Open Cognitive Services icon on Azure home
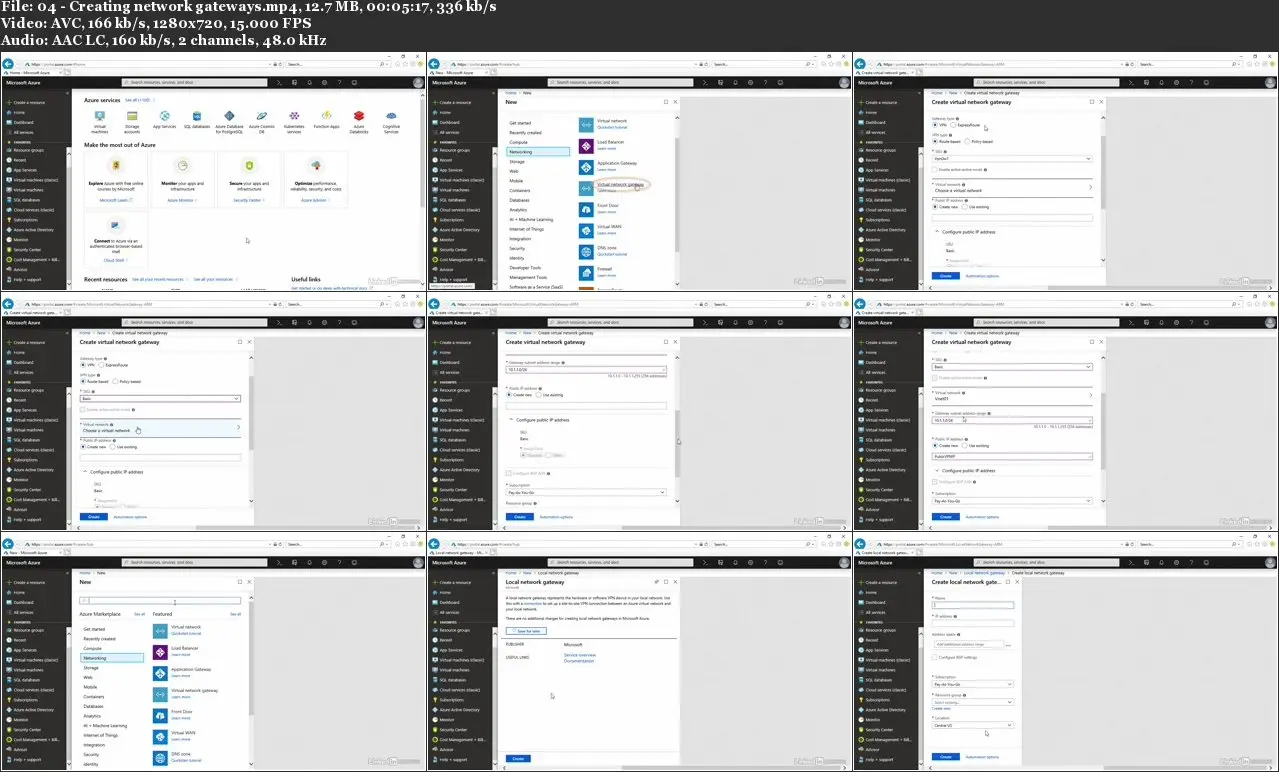Viewport: 1279px width, 772px height. point(391,116)
